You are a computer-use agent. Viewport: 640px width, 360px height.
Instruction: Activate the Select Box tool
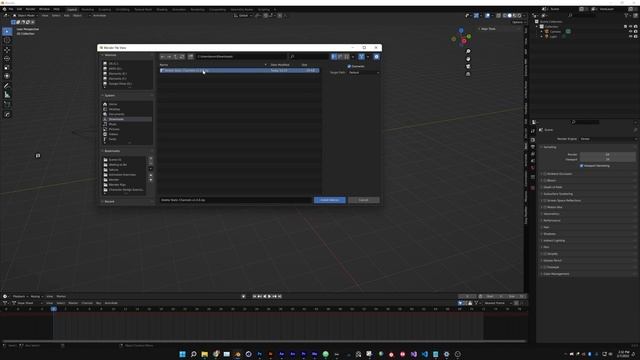tap(7, 31)
